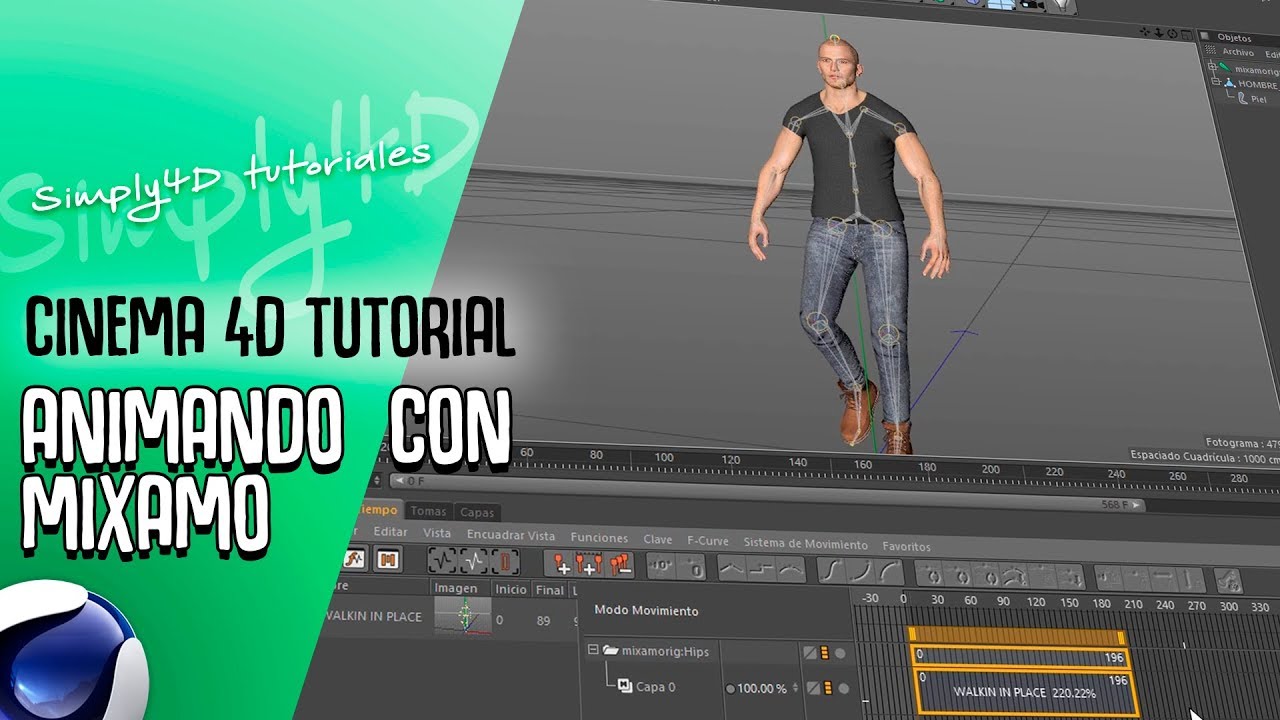Viewport: 1280px width, 720px height.
Task: Click the 100.00 % weight input field
Action: [x=761, y=689]
